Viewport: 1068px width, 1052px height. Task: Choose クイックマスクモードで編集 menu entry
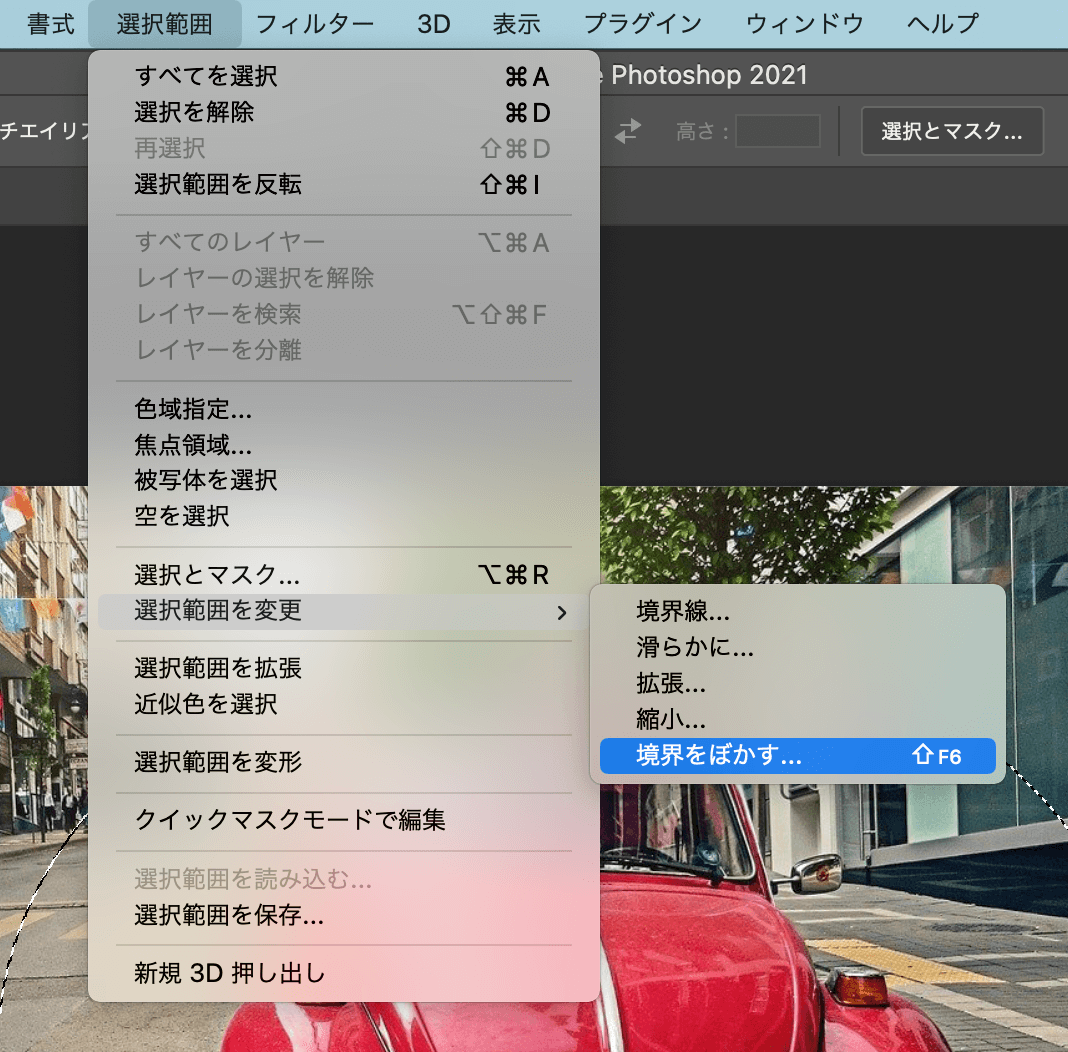(x=343, y=820)
